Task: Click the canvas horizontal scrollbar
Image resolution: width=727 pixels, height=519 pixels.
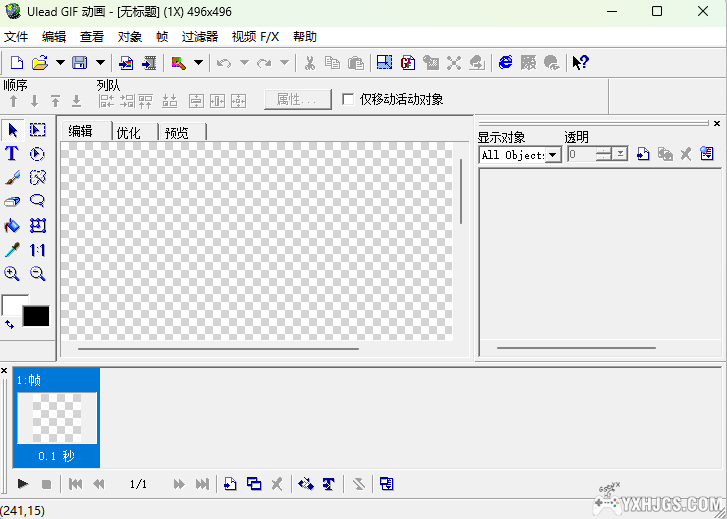Action: (x=218, y=349)
